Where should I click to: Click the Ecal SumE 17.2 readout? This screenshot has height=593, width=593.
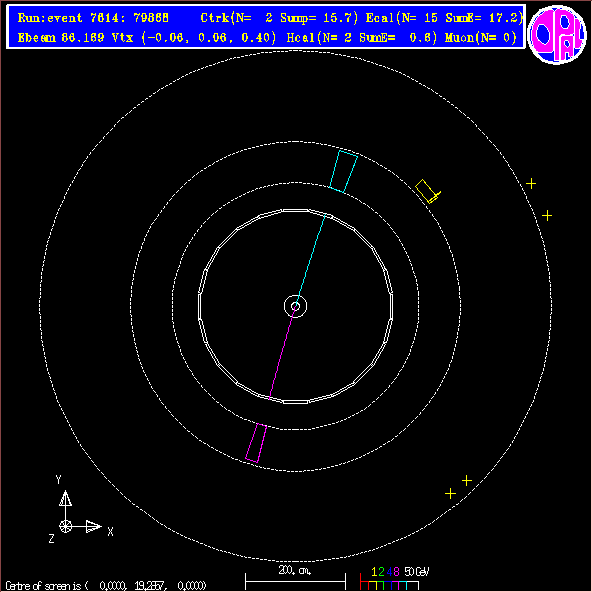pos(445,18)
